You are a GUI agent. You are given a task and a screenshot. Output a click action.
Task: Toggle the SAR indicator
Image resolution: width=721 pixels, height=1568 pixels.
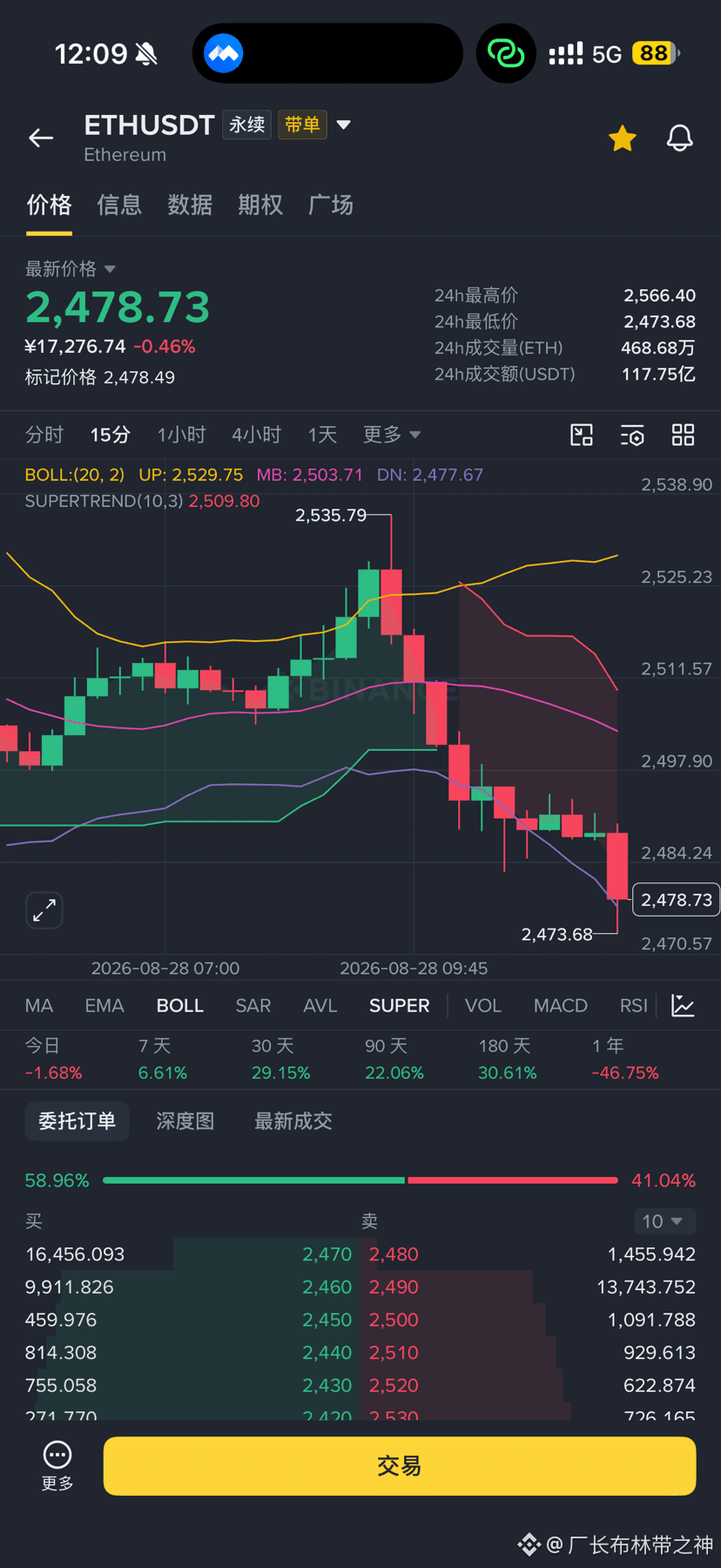click(x=253, y=1005)
